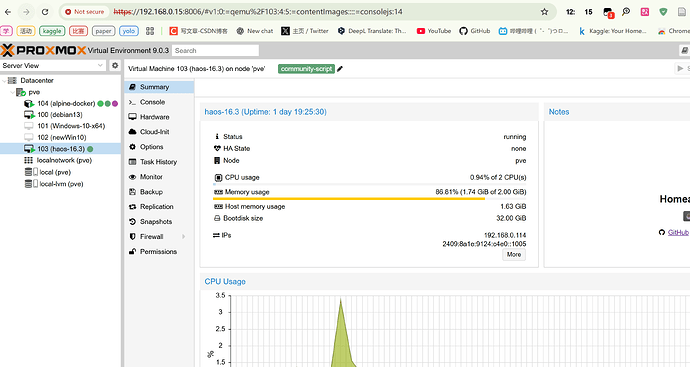Open the Snapshots tab

tap(159, 222)
